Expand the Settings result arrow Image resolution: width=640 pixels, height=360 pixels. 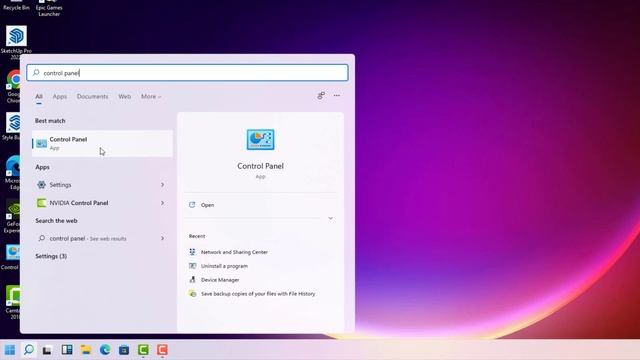click(x=162, y=185)
